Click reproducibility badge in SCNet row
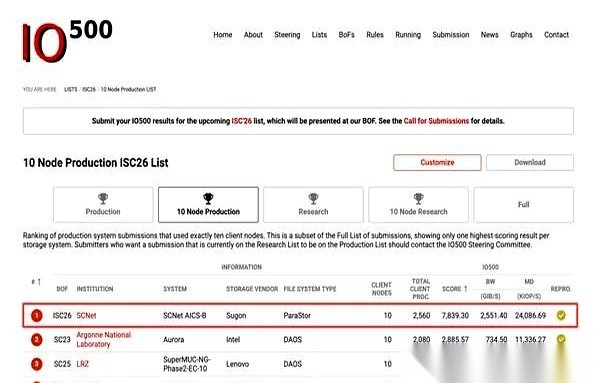 click(561, 315)
